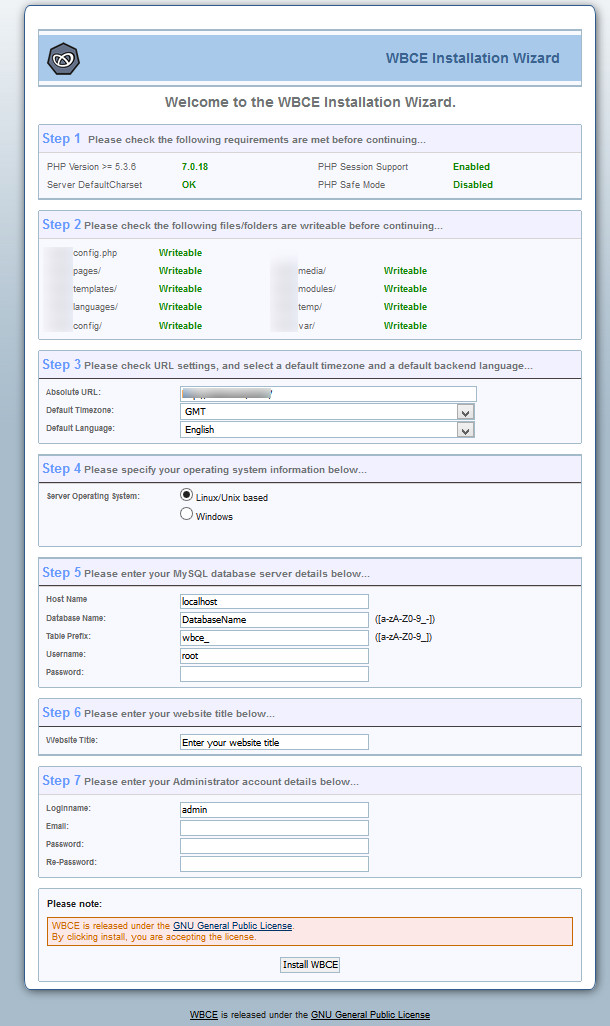Viewport: 610px width, 1026px height.
Task: Select the Linux/Unix based radio button
Action: coord(186,495)
